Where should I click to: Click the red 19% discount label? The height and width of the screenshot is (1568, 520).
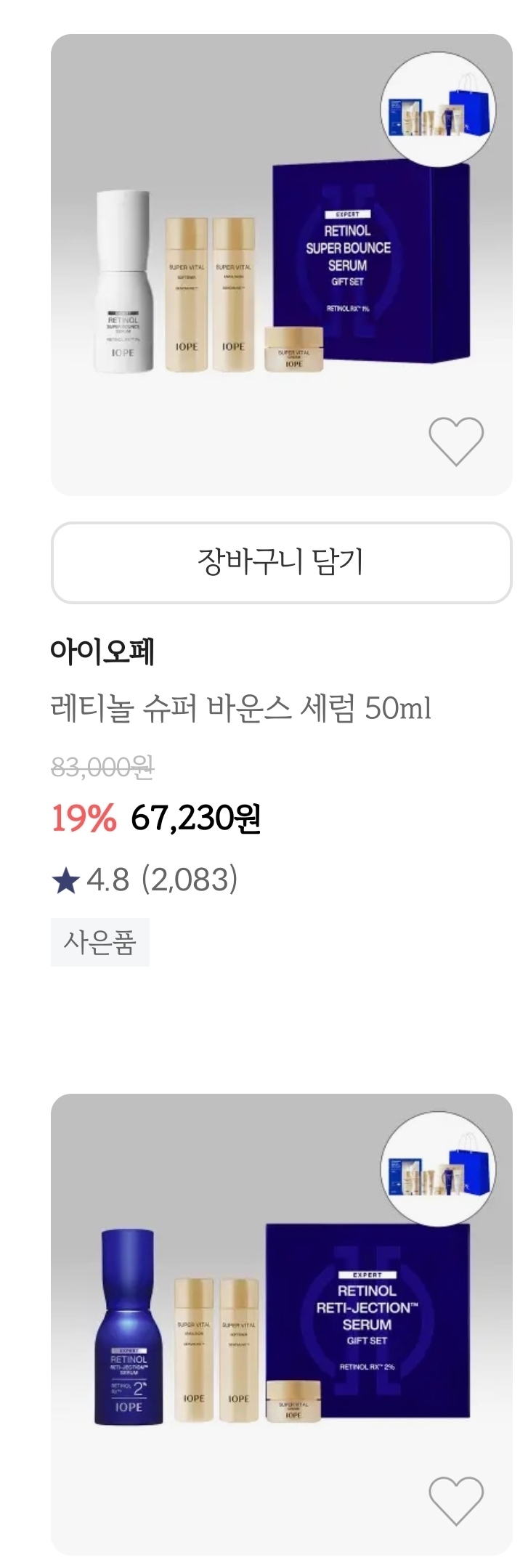tap(84, 818)
